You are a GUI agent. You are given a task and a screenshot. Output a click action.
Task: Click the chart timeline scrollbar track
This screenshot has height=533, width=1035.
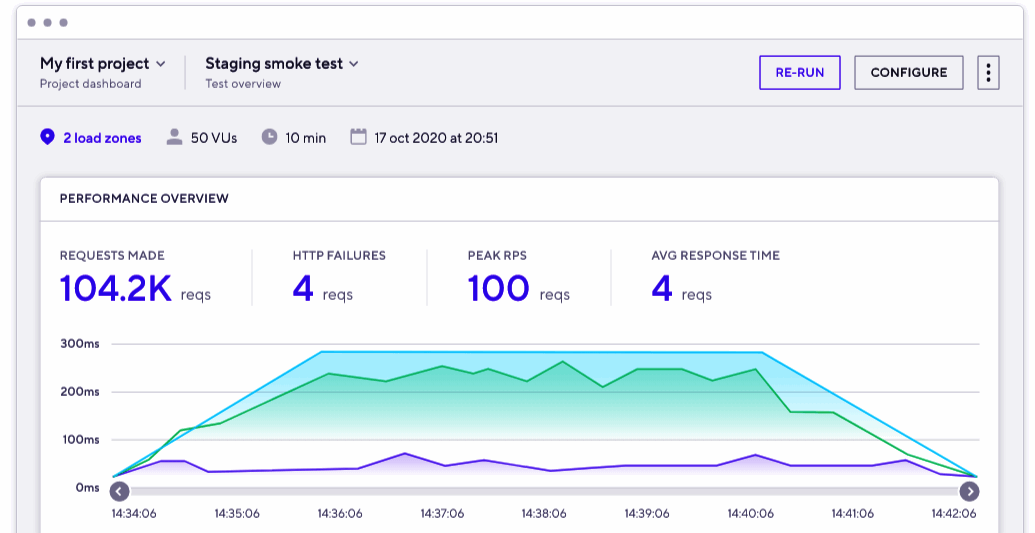pyautogui.click(x=544, y=491)
